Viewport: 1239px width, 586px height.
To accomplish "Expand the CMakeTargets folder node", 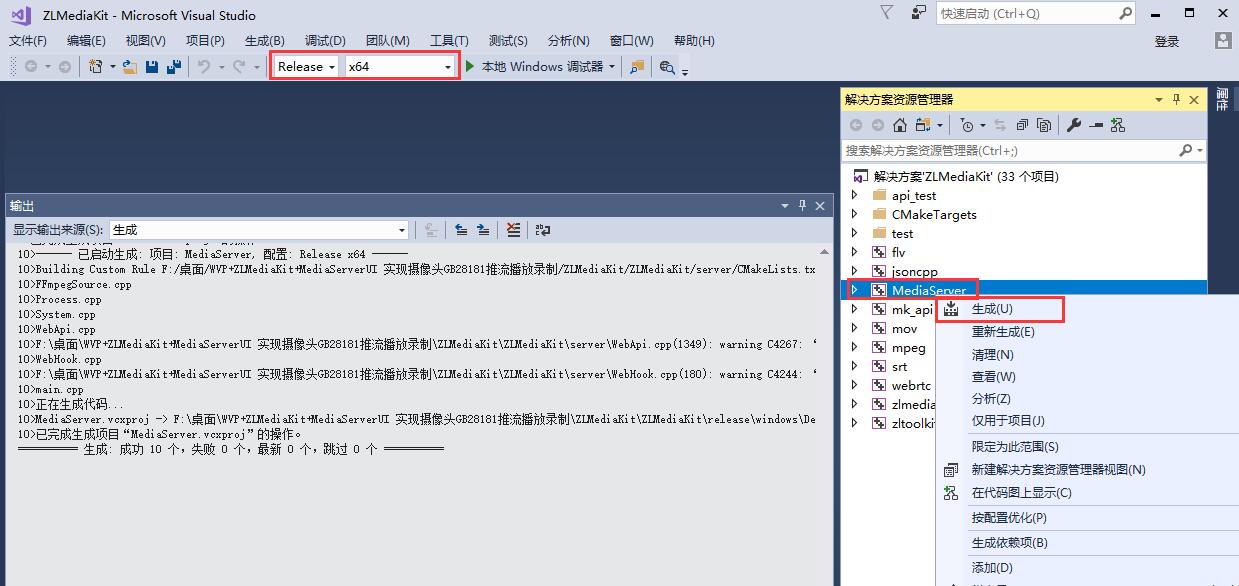I will [854, 214].
